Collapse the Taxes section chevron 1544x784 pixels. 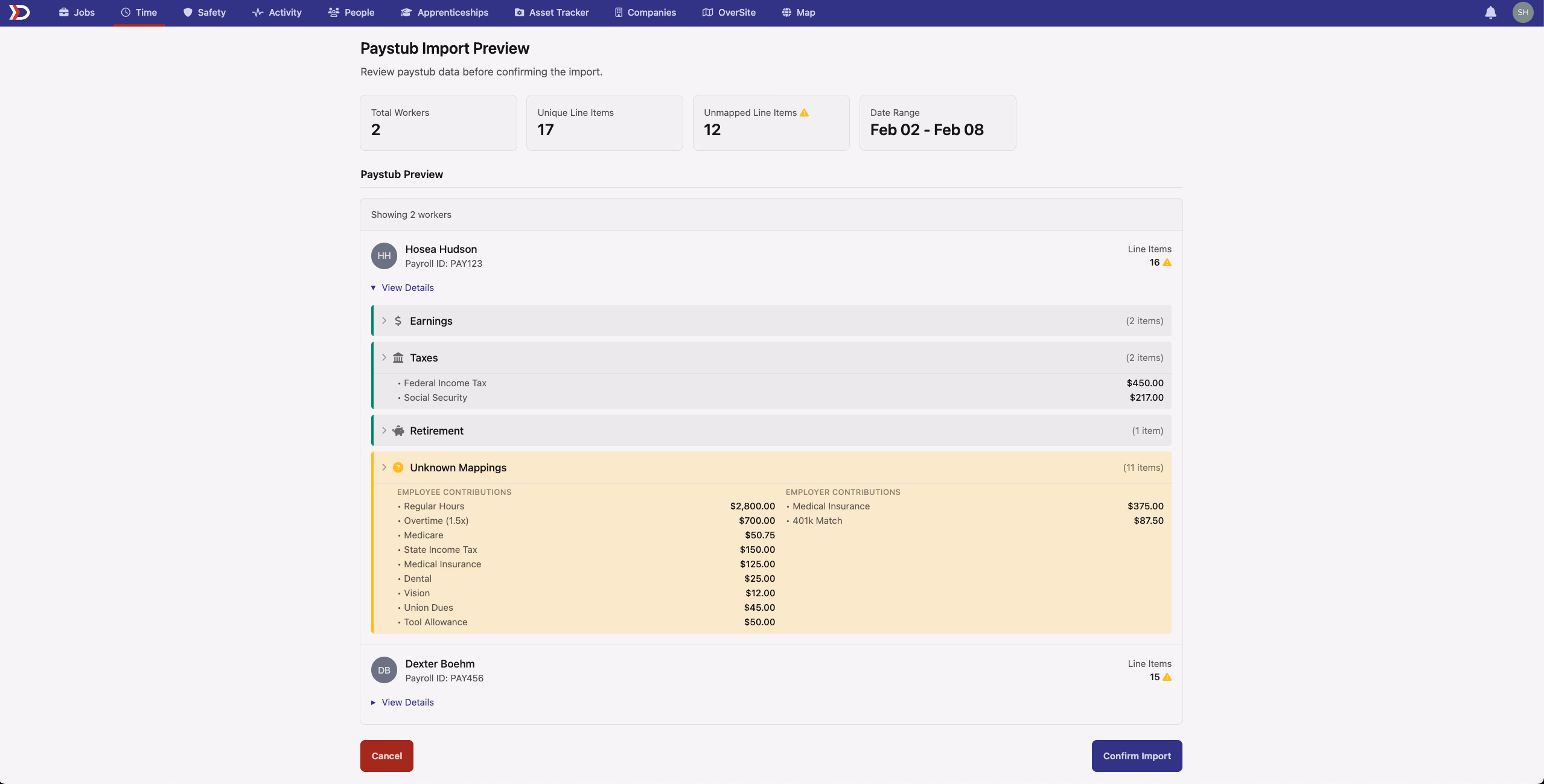pos(384,358)
